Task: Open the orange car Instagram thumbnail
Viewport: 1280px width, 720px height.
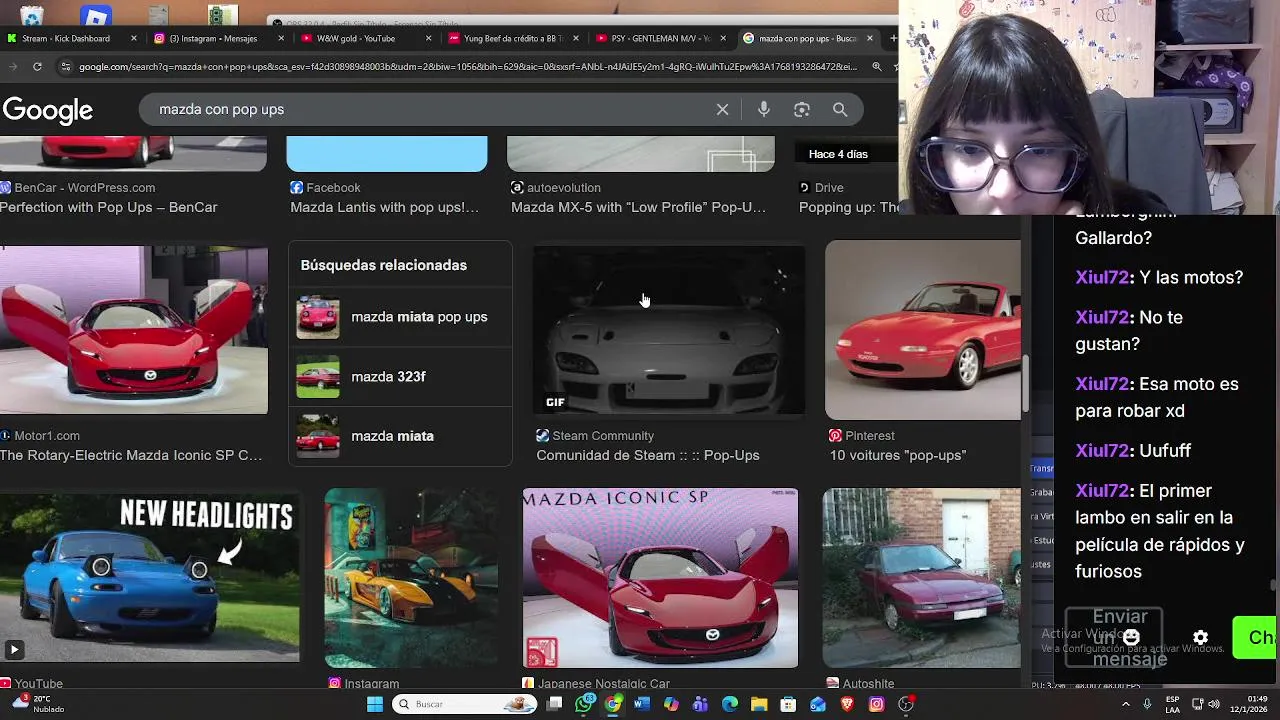Action: (x=411, y=578)
